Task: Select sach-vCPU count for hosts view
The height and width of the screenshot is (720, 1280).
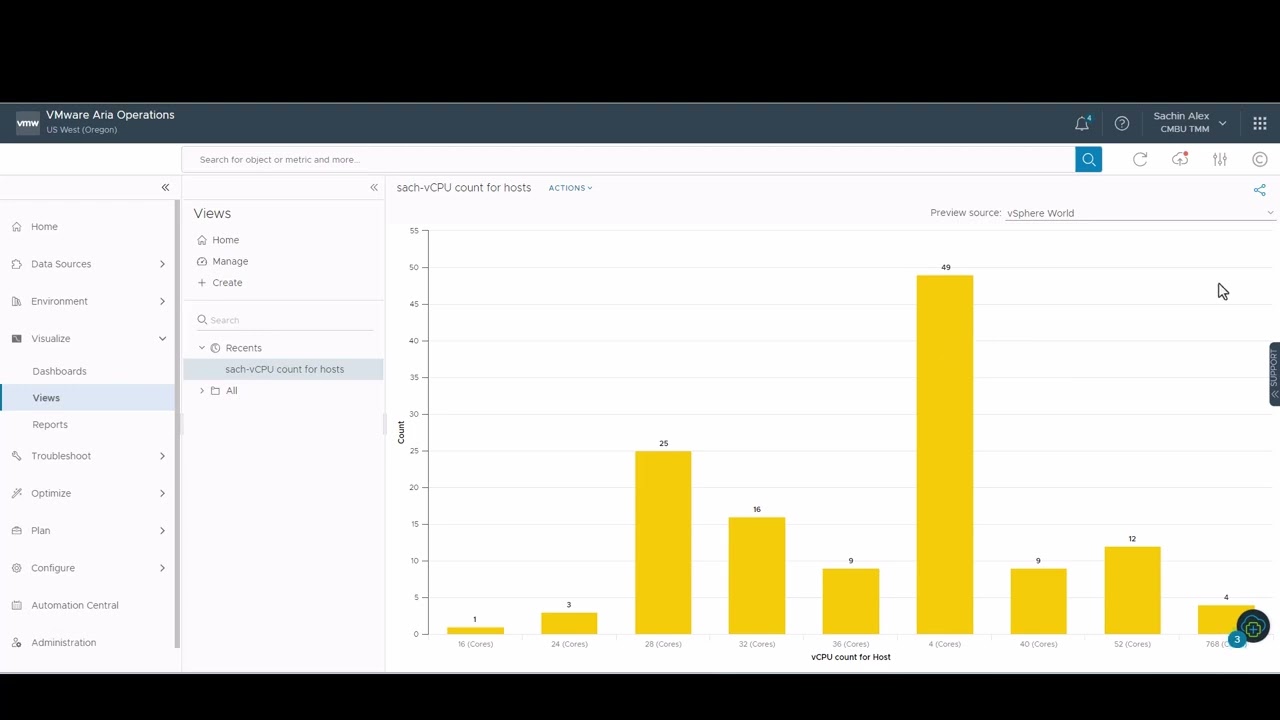Action: [x=284, y=369]
